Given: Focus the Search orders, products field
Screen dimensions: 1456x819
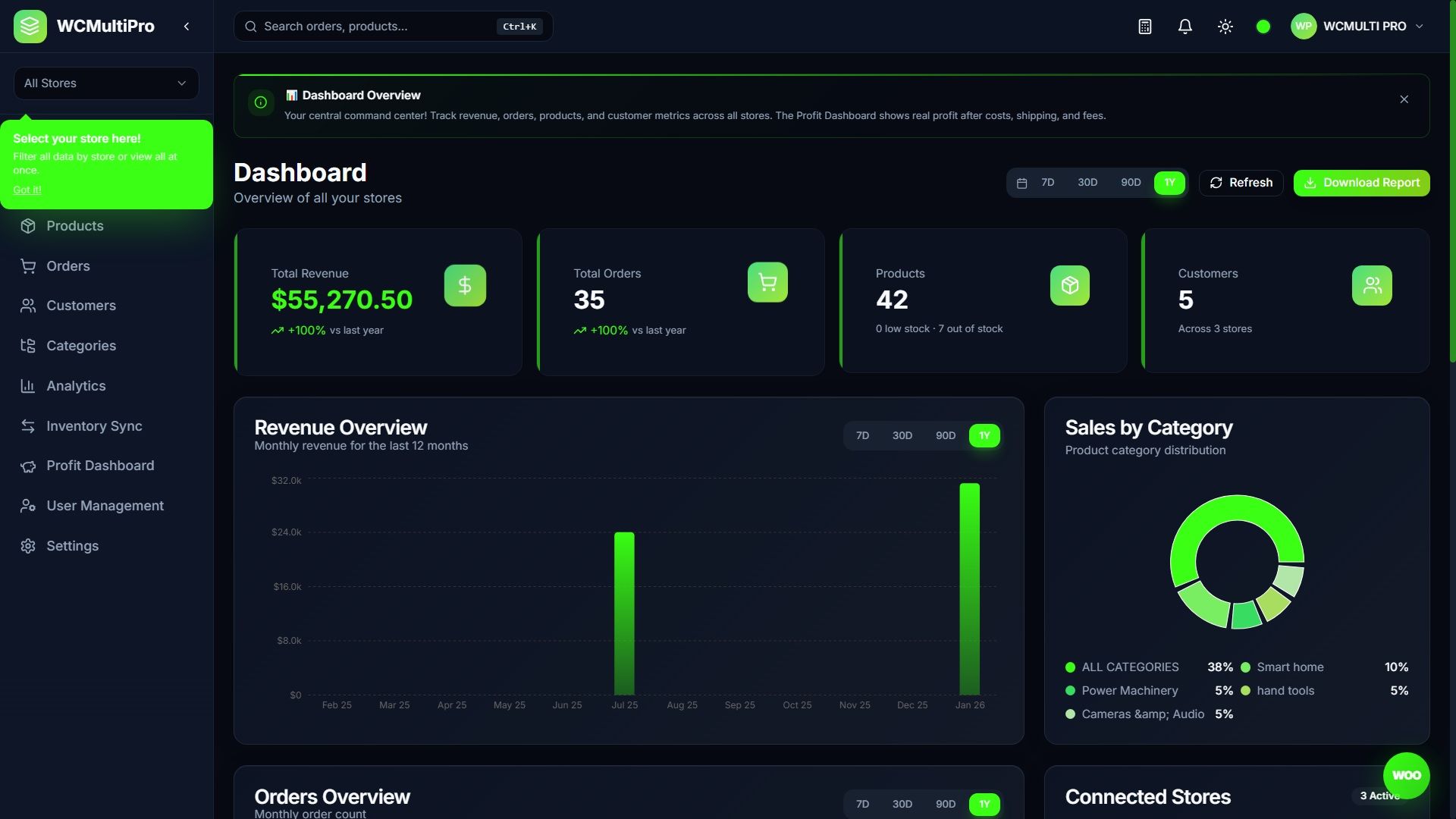Looking at the screenshot, I should coord(375,27).
